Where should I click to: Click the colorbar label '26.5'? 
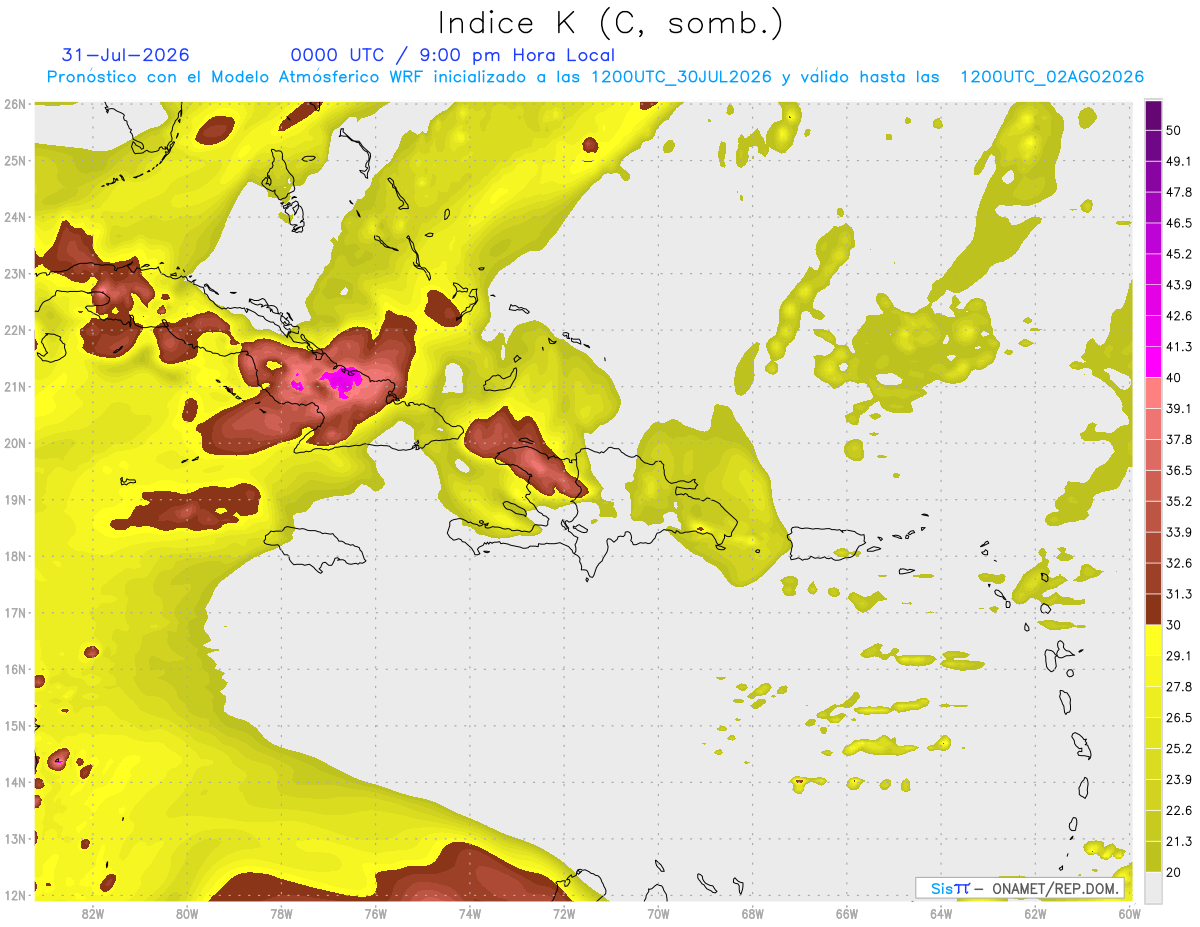(x=1178, y=717)
